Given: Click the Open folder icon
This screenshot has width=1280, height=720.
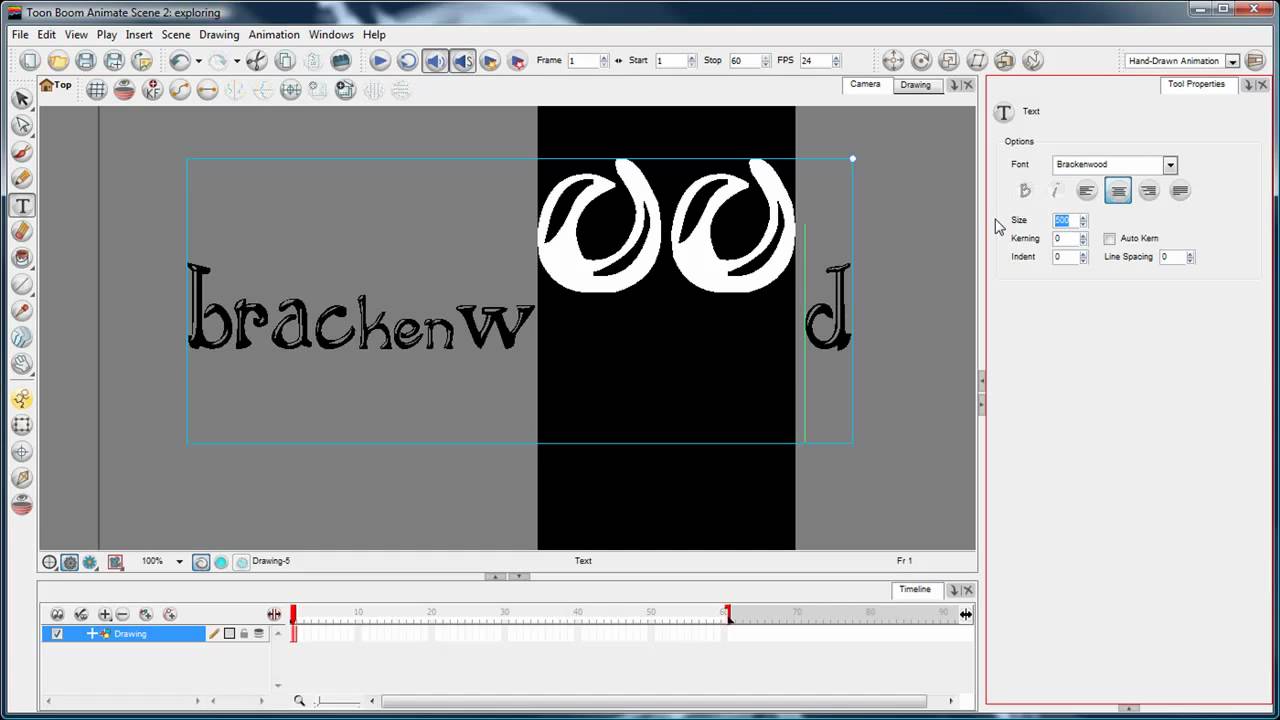Looking at the screenshot, I should (x=58, y=61).
